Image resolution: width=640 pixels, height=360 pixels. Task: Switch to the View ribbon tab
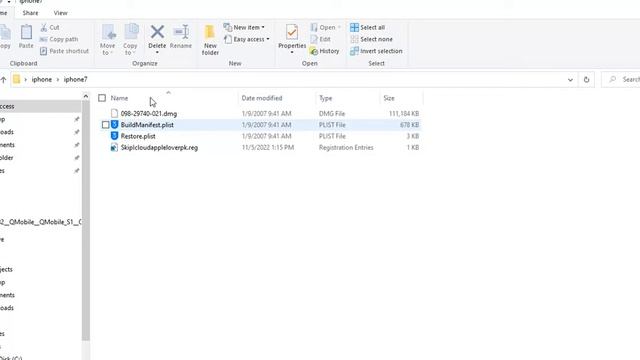[x=60, y=13]
